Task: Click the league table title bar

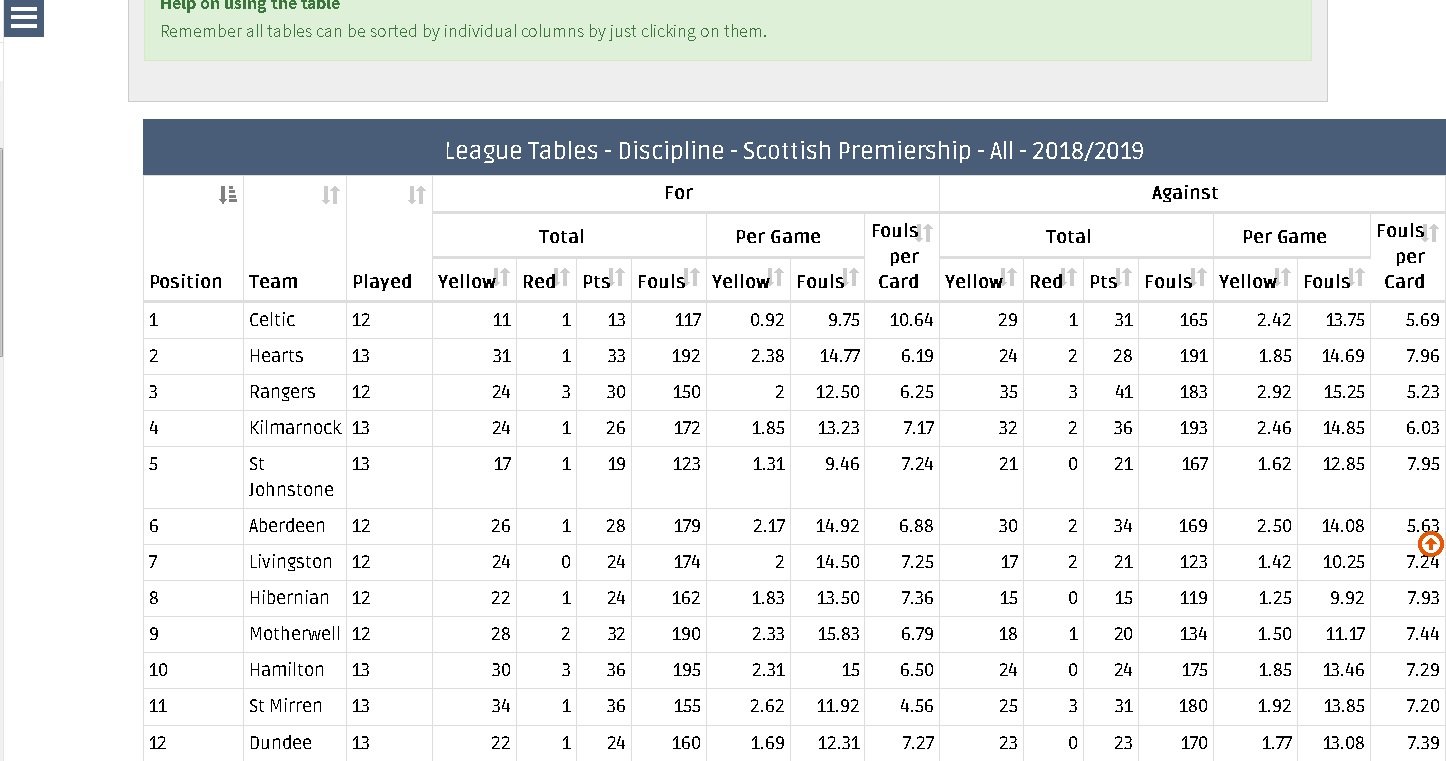Action: tap(794, 151)
